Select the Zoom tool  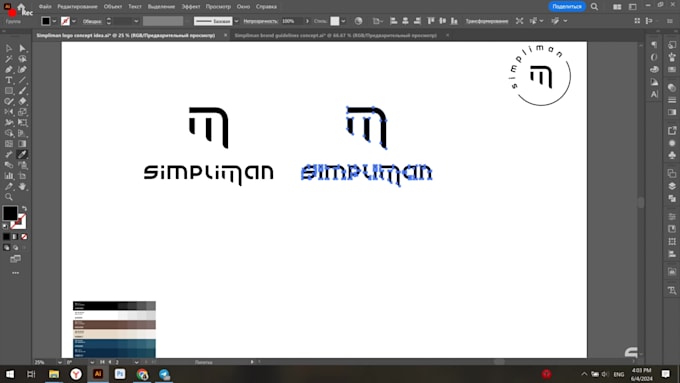(9, 197)
